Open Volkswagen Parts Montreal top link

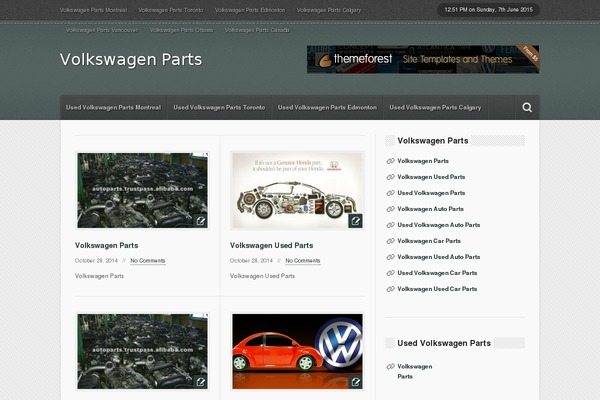(93, 10)
